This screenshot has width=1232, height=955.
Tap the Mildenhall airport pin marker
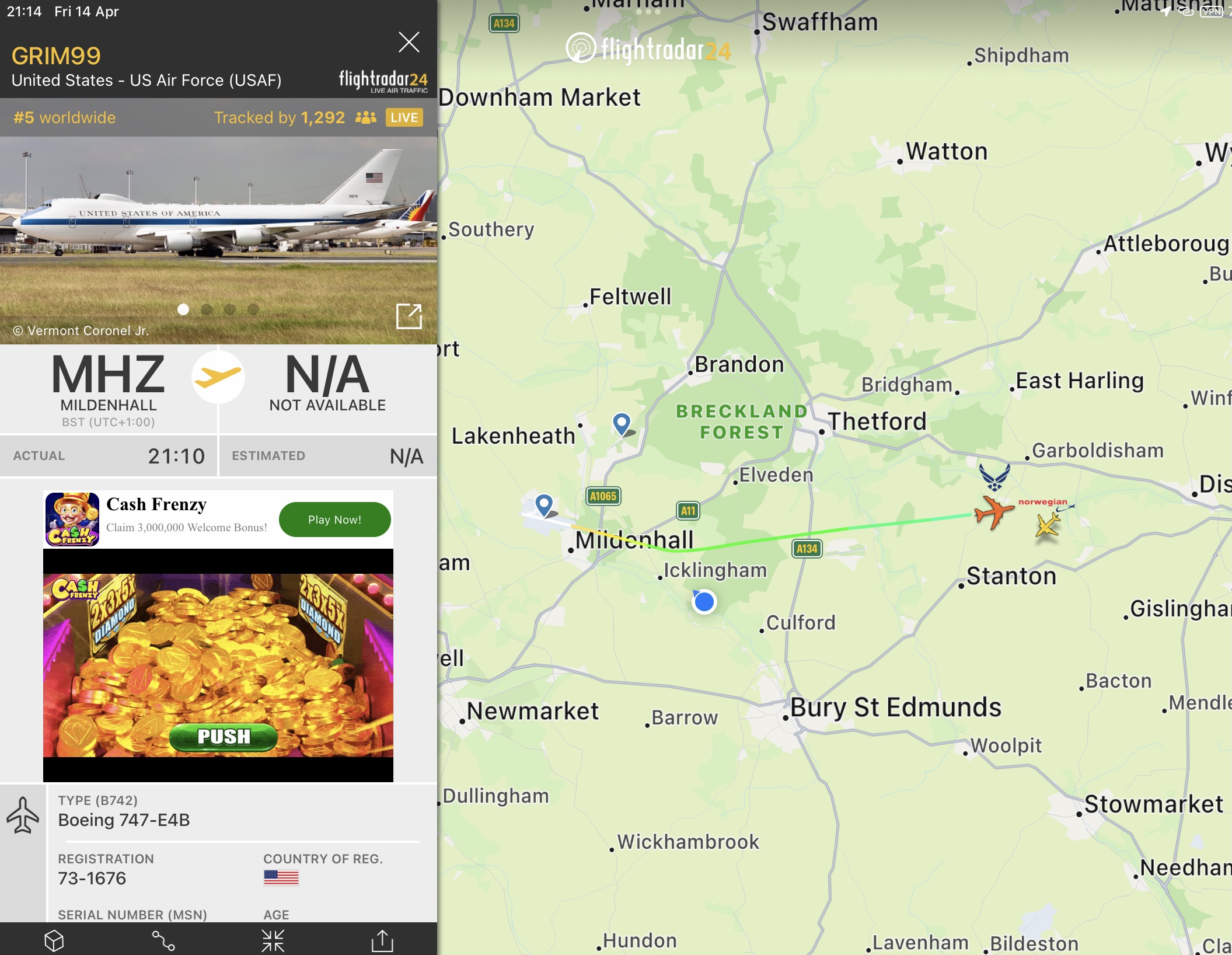544,504
